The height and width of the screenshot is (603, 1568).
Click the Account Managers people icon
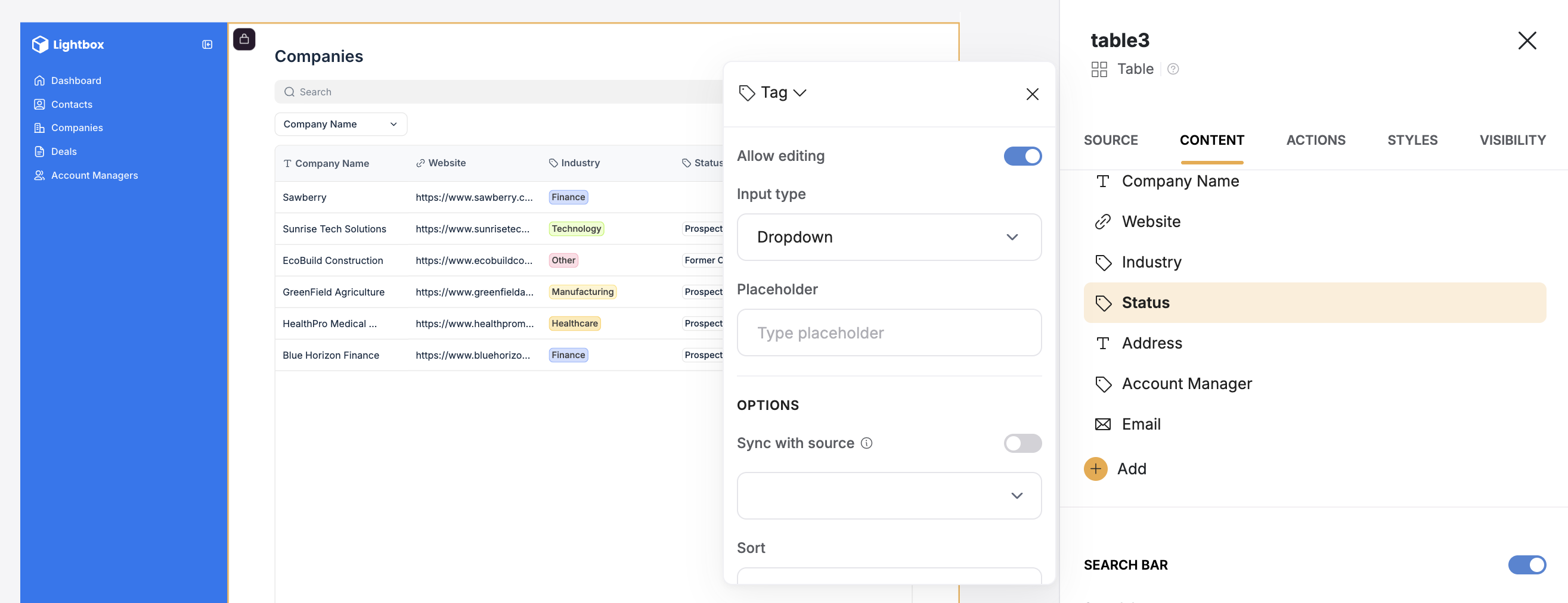(x=39, y=175)
